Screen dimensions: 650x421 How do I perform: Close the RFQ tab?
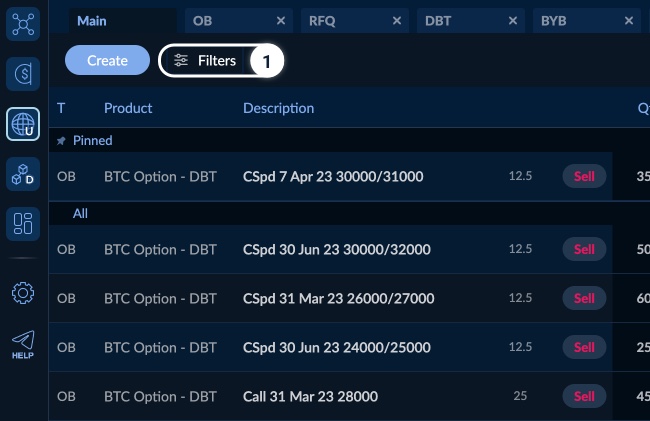click(x=397, y=20)
